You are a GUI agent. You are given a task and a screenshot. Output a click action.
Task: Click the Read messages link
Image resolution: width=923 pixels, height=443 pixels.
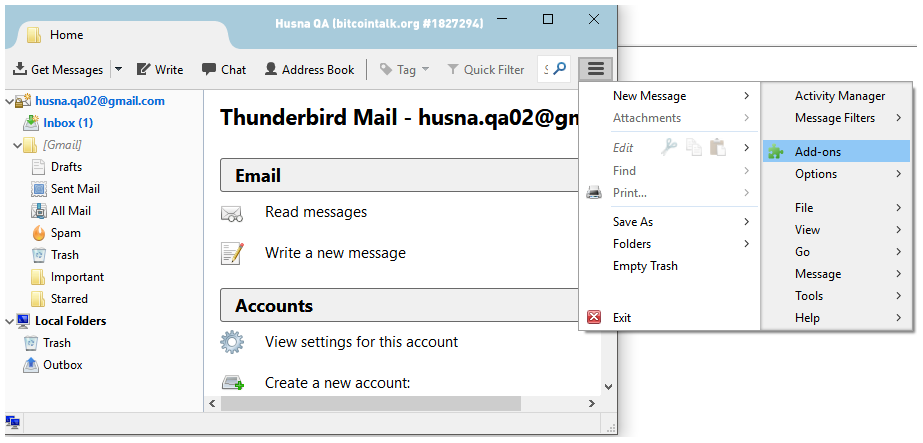coord(316,212)
